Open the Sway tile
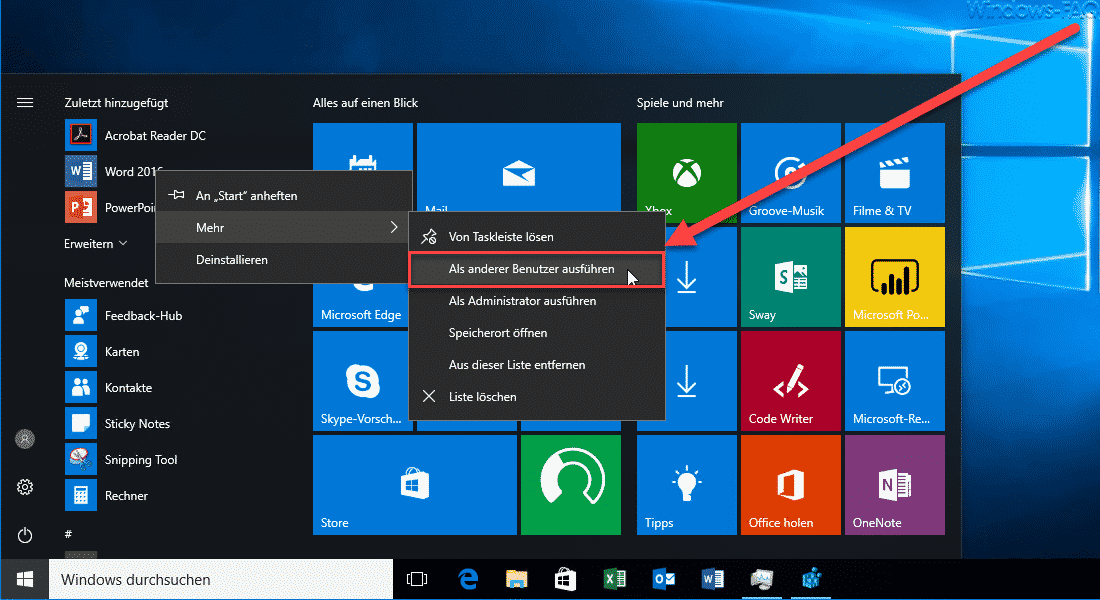Screen dimensions: 1100x600 pos(791,276)
